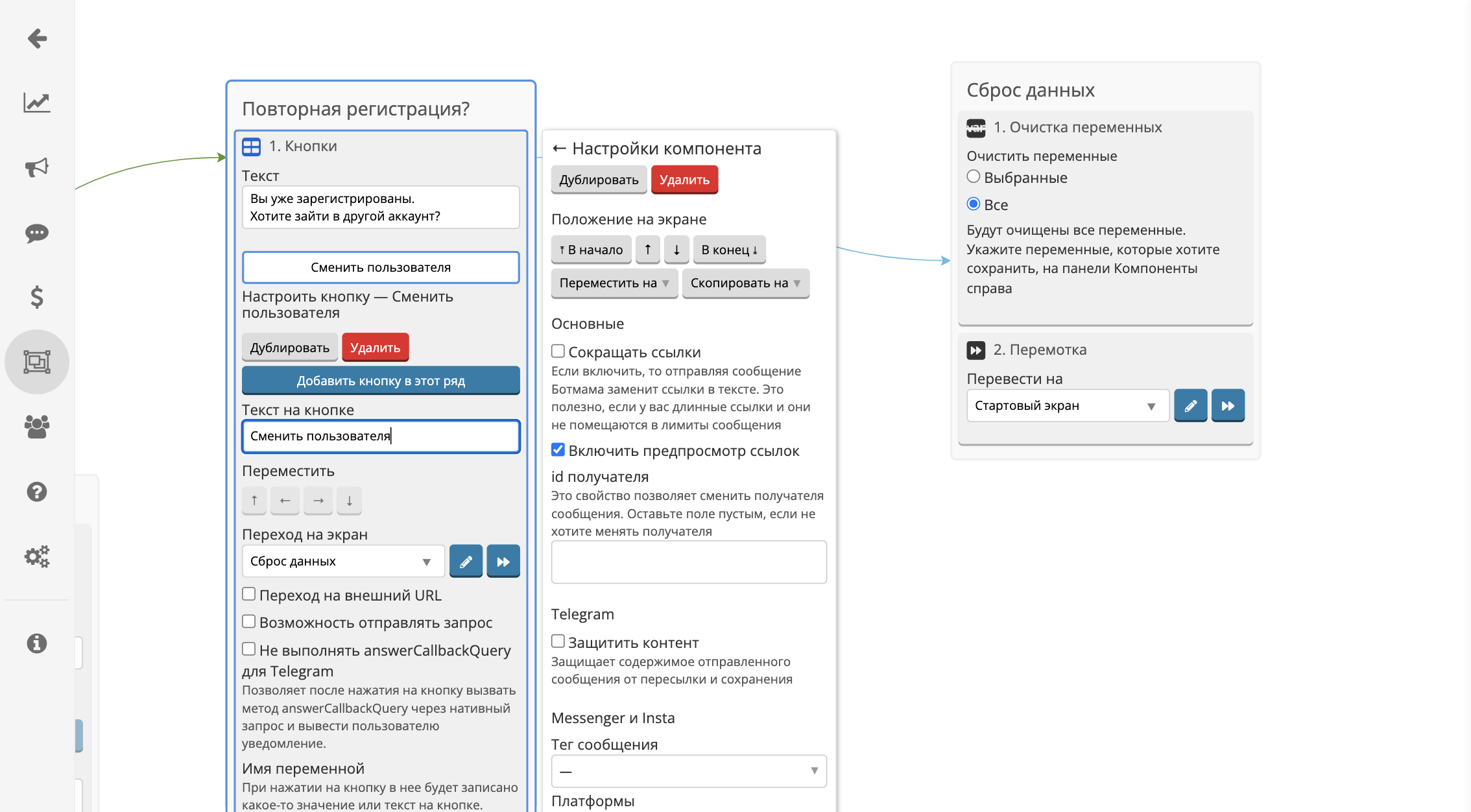Enable Сокращать ссылки checkbox

(558, 352)
